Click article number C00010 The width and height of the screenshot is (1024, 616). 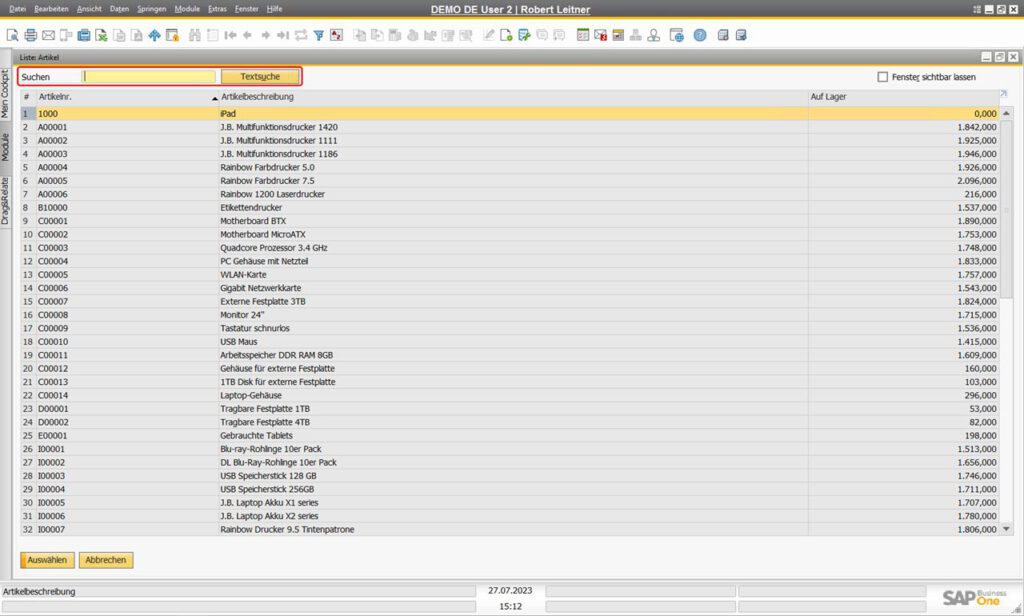click(x=53, y=342)
